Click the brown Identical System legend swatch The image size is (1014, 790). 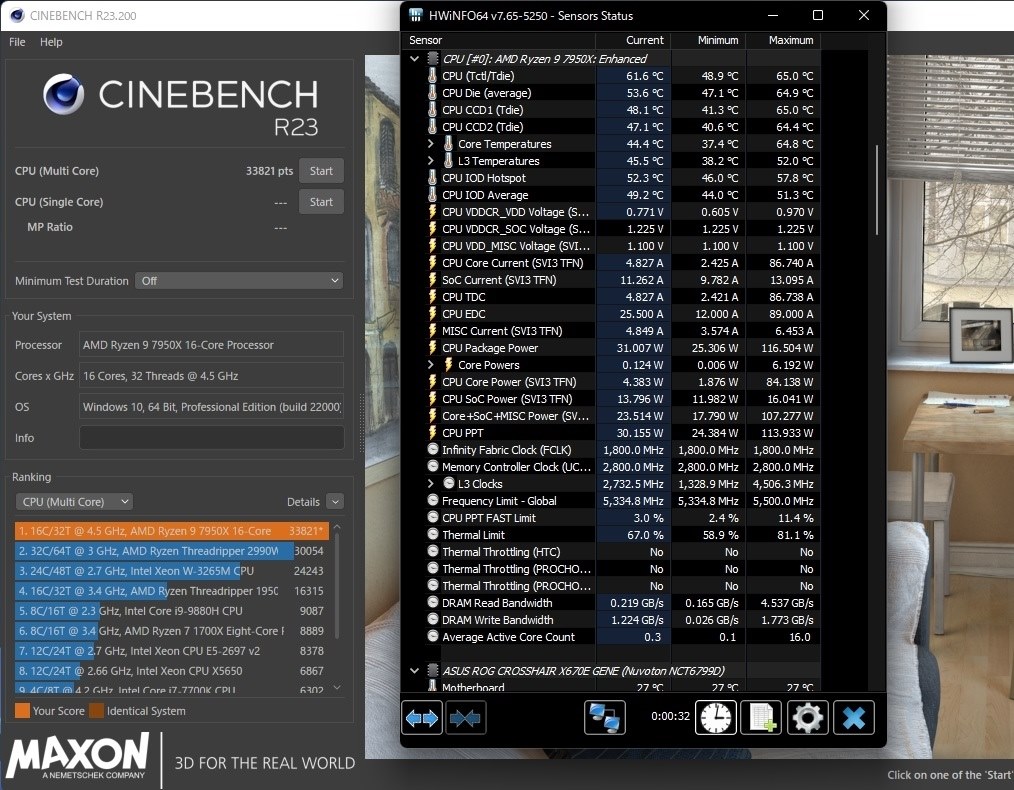(x=96, y=710)
